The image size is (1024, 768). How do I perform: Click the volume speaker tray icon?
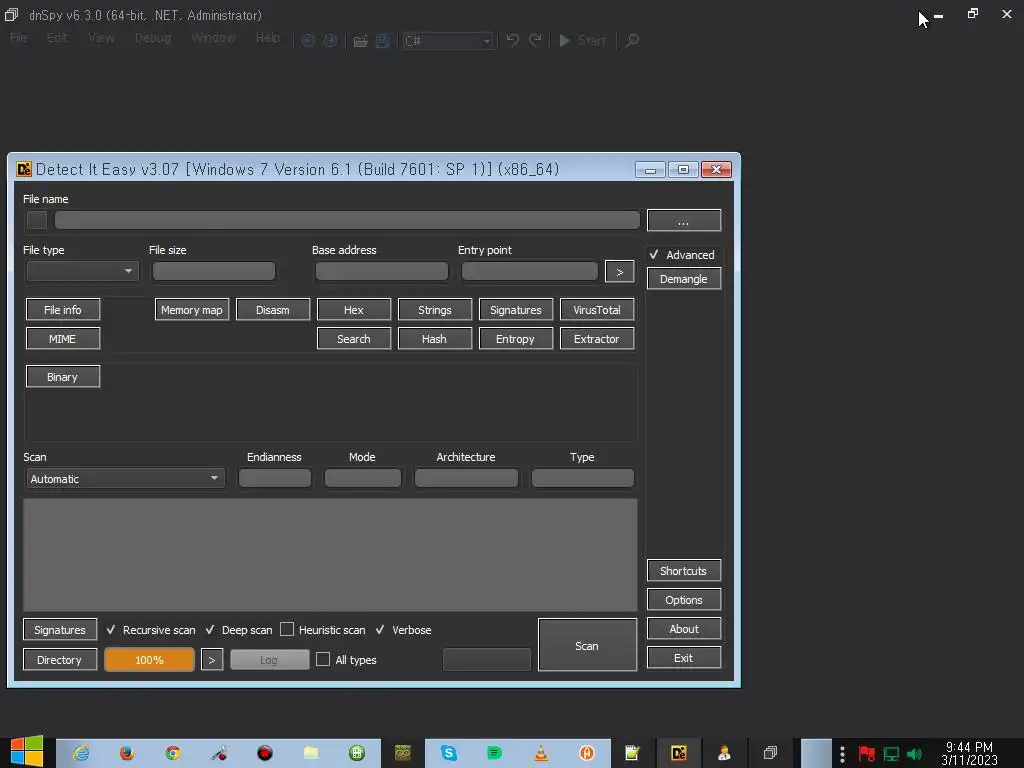pyautogui.click(x=914, y=754)
